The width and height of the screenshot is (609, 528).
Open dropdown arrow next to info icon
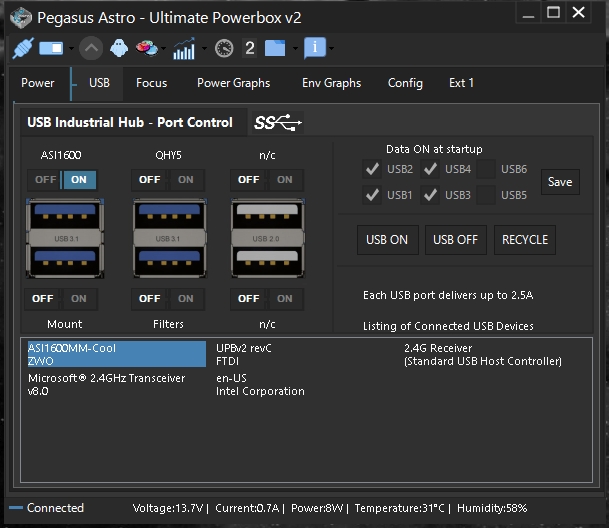click(331, 49)
